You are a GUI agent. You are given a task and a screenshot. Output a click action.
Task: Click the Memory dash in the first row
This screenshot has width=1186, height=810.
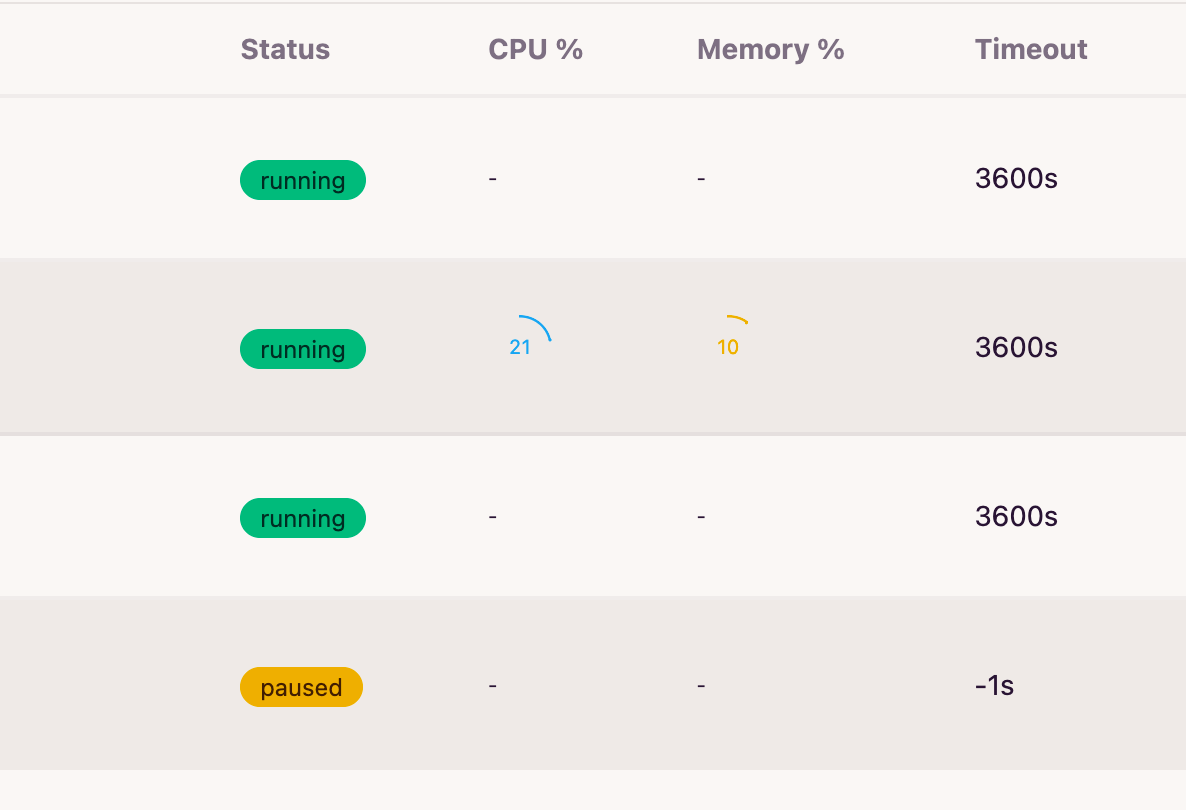pos(701,178)
